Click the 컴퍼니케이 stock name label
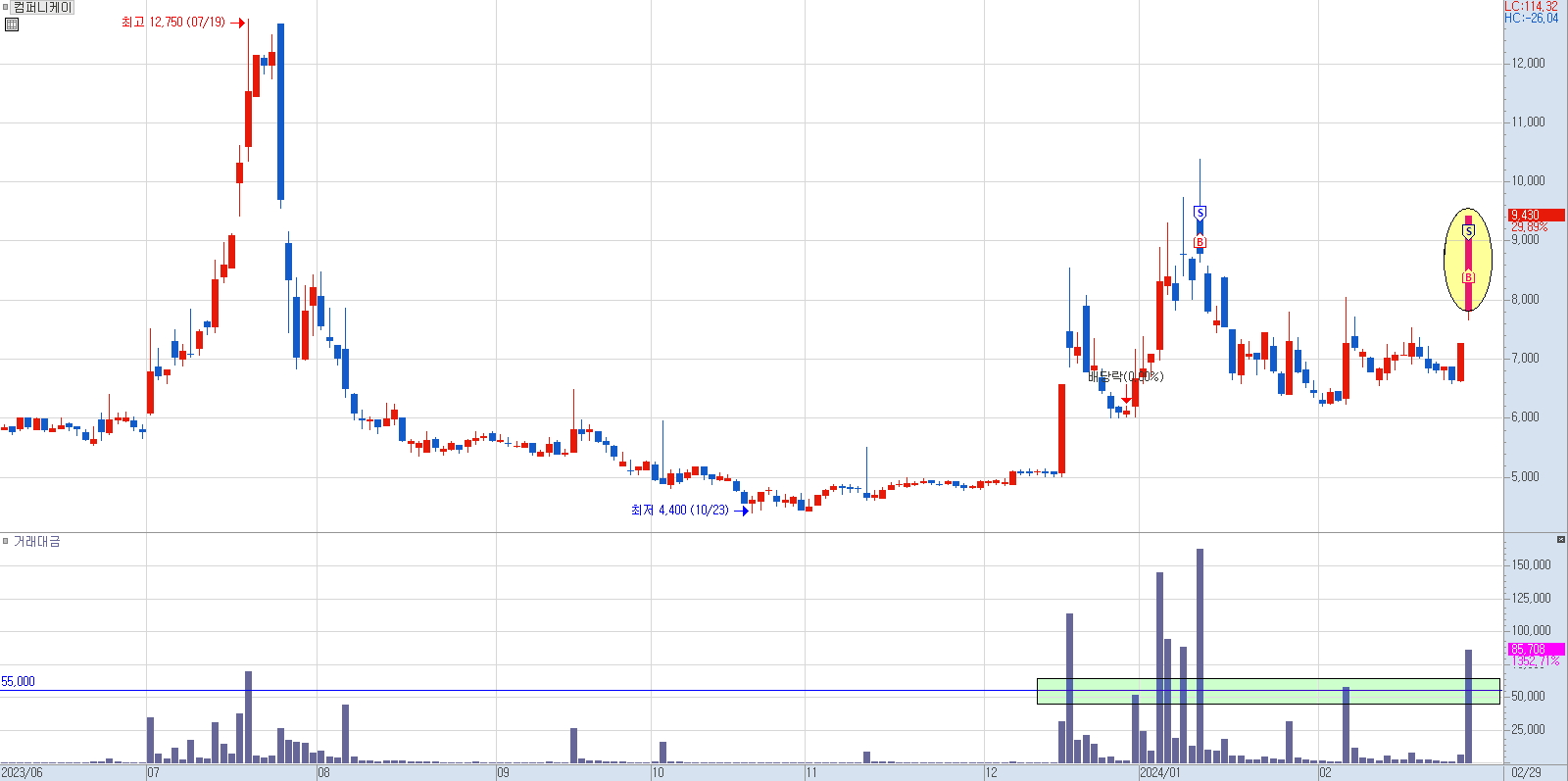Image resolution: width=1568 pixels, height=781 pixels. tap(43, 7)
